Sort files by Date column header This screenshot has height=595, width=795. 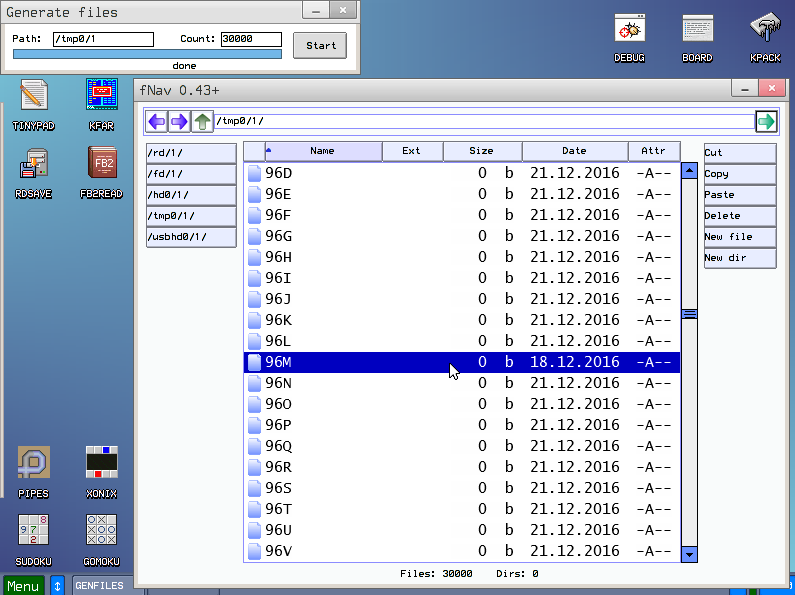[x=574, y=151]
